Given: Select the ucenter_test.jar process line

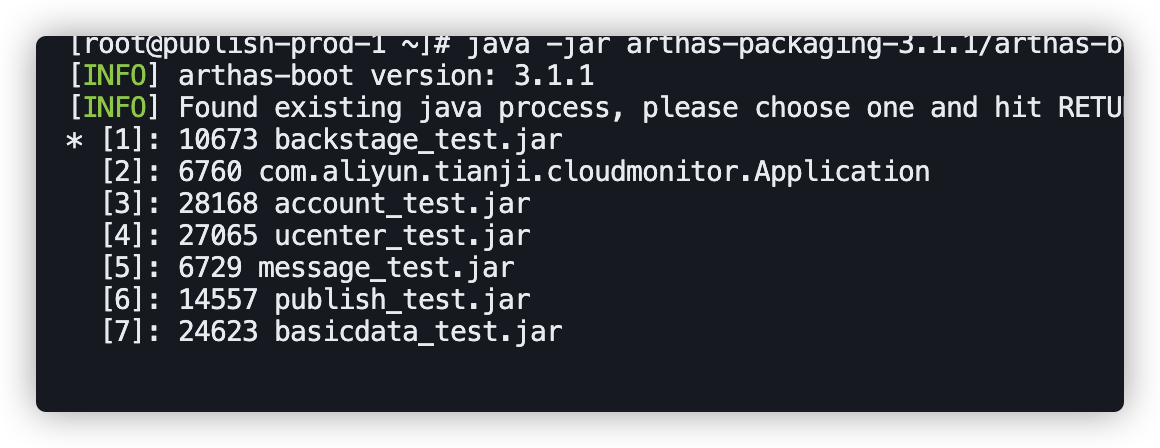Looking at the screenshot, I should [x=316, y=236].
